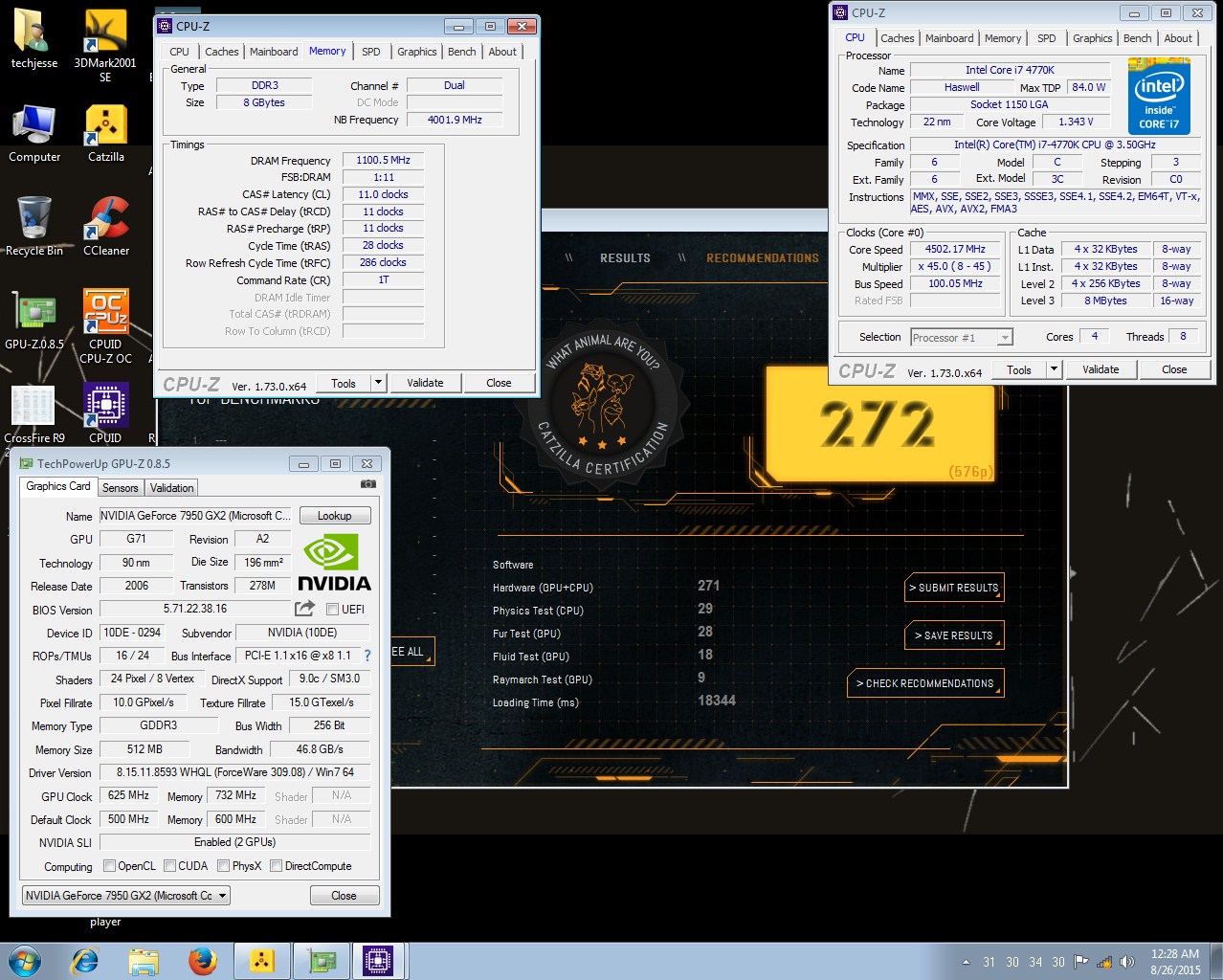This screenshot has width=1223, height=980.
Task: Toggle the DirectCompute checkbox
Action: click(276, 866)
